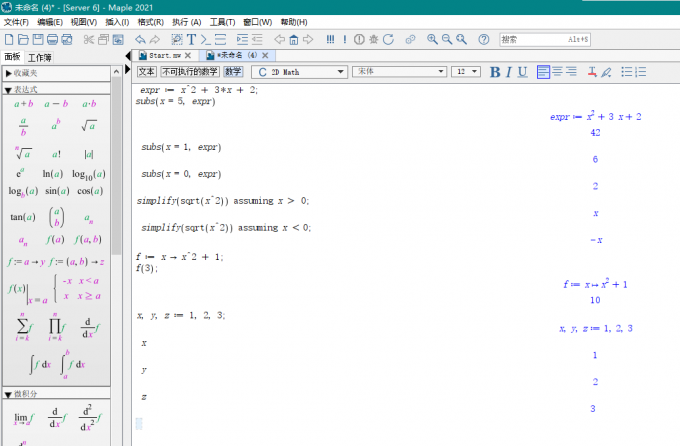The height and width of the screenshot is (446, 680).
Task: Toggle bulleted list formatting
Action: point(626,72)
